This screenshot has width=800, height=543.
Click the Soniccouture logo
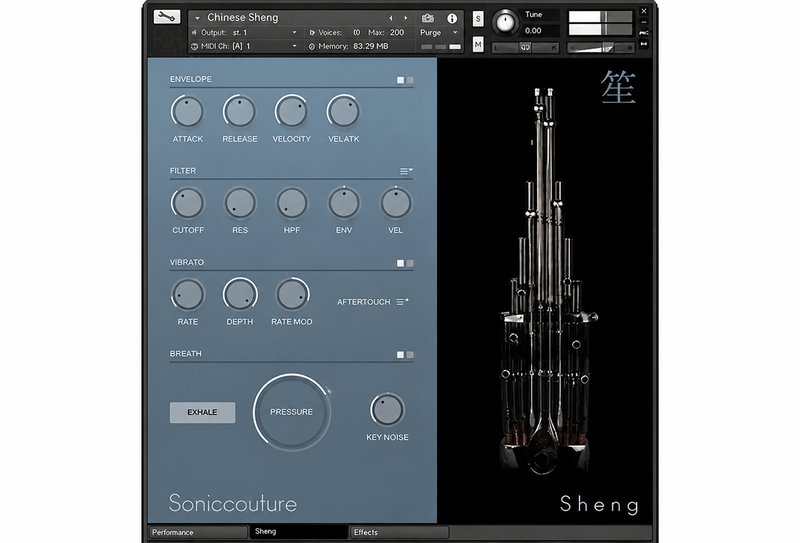(x=233, y=503)
